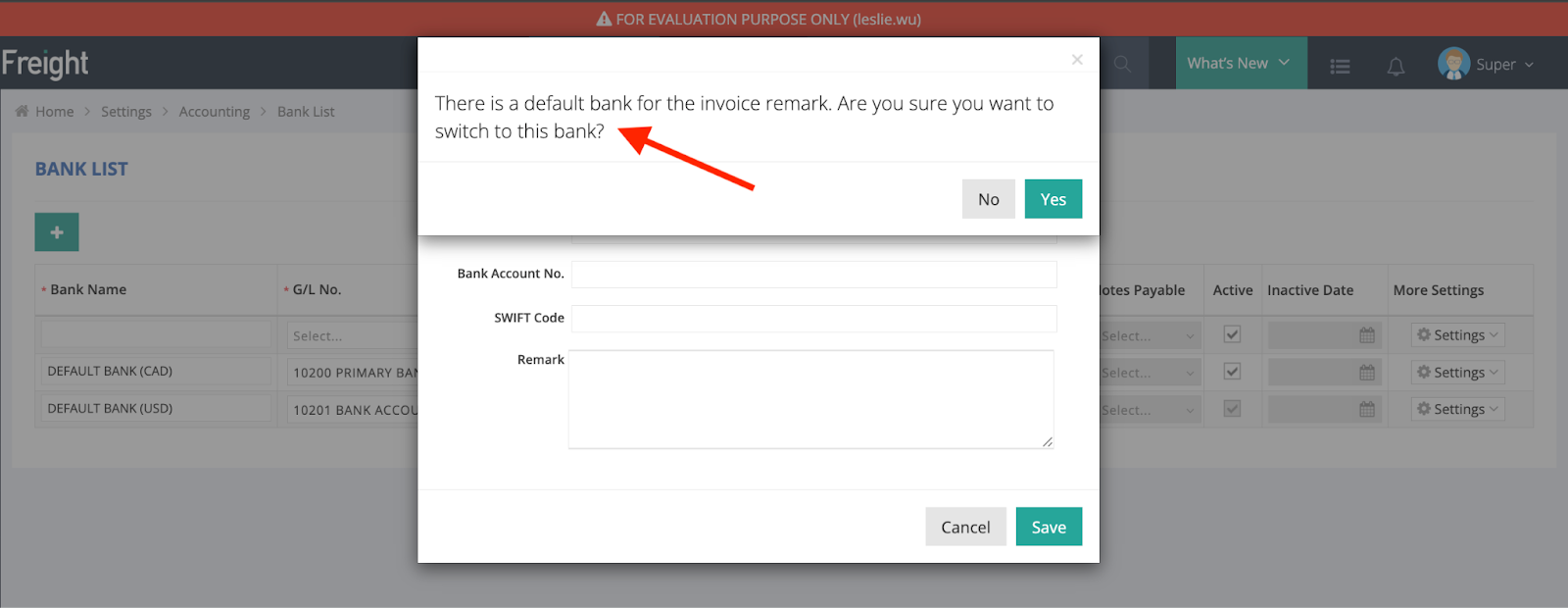This screenshot has width=1568, height=608.
Task: Toggle Active checkbox for DEFAULT BANK (CAD)
Action: pyautogui.click(x=1232, y=373)
